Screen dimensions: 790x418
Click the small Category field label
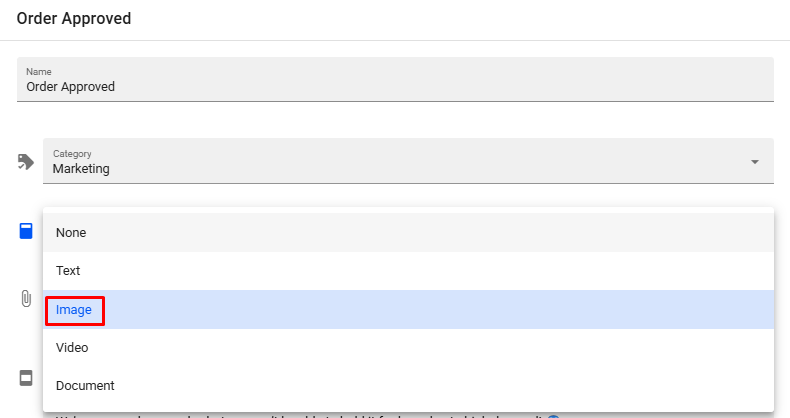(72, 154)
